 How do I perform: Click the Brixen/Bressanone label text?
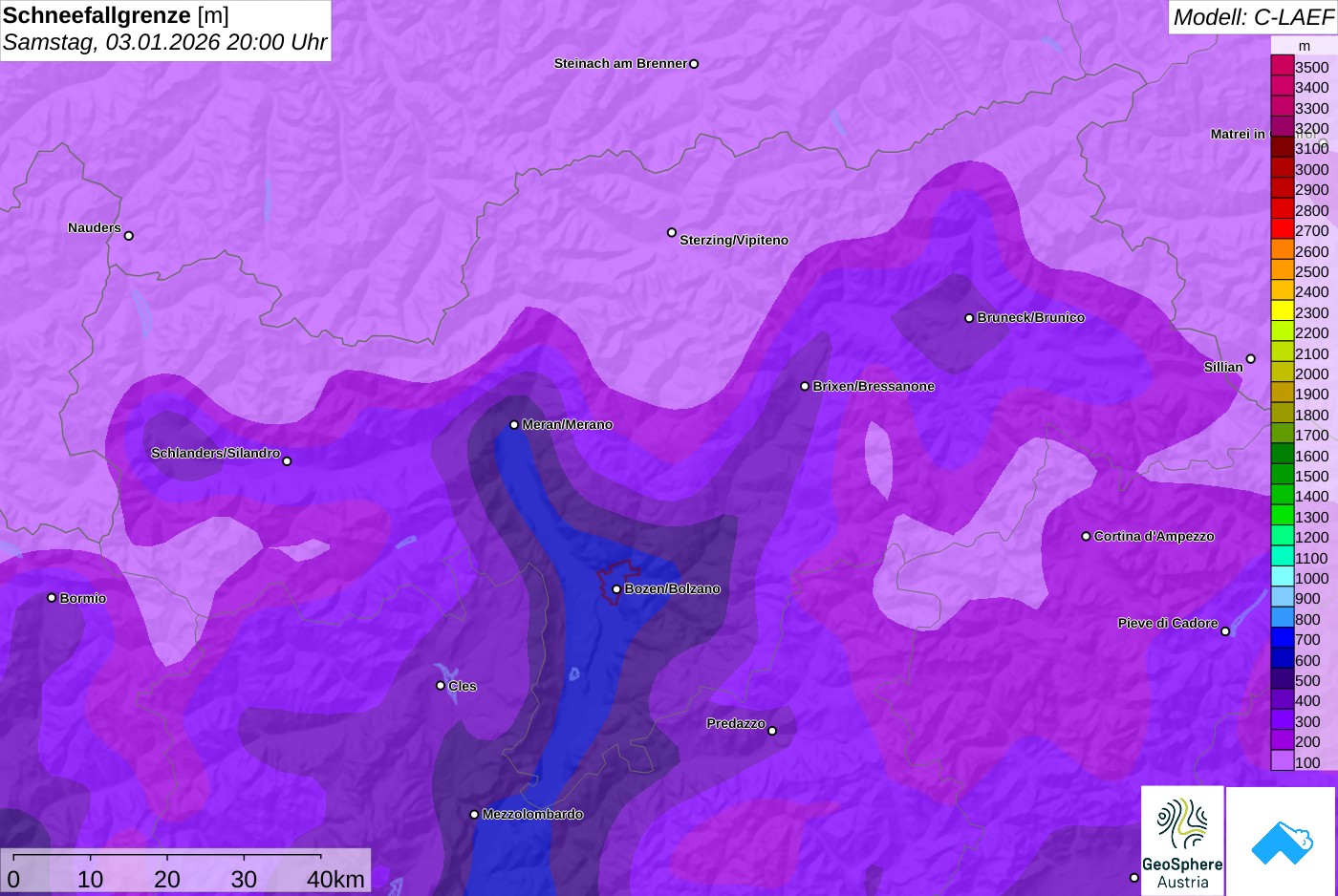(874, 387)
